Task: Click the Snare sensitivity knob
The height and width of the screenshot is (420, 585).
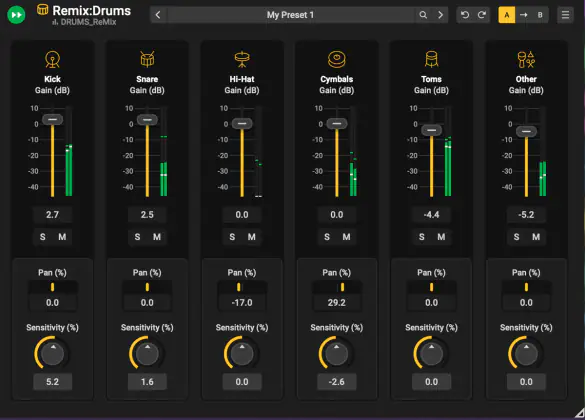Action: point(147,354)
